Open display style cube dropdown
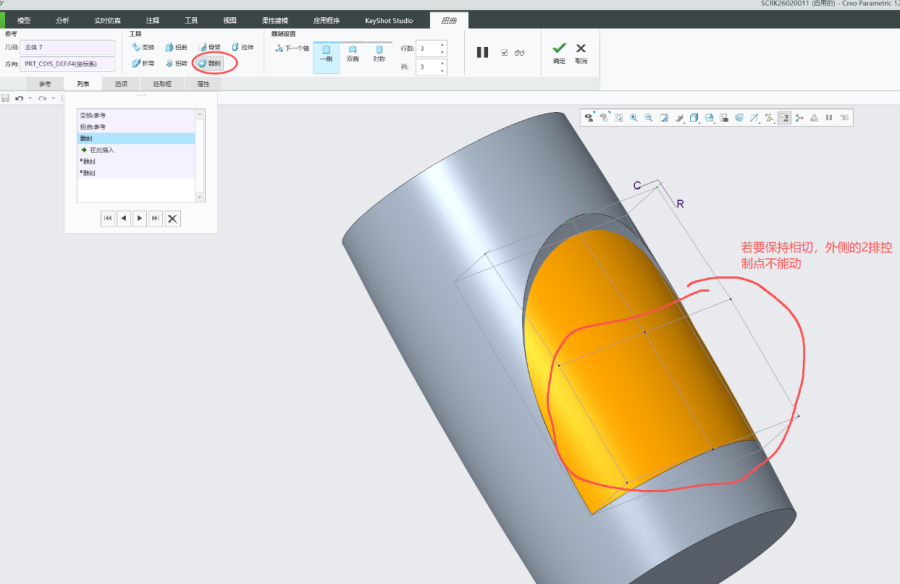The image size is (900, 584). (694, 118)
